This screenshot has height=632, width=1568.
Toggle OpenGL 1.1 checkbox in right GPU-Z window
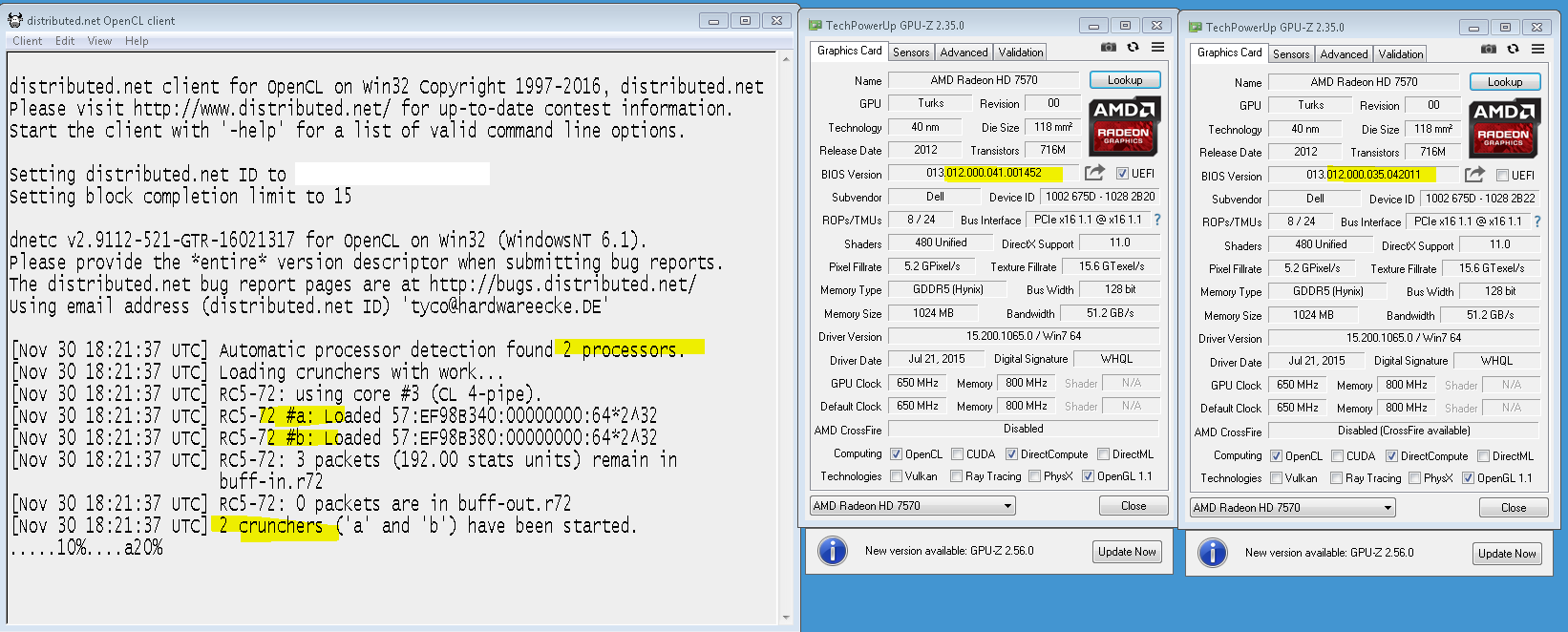(1468, 478)
